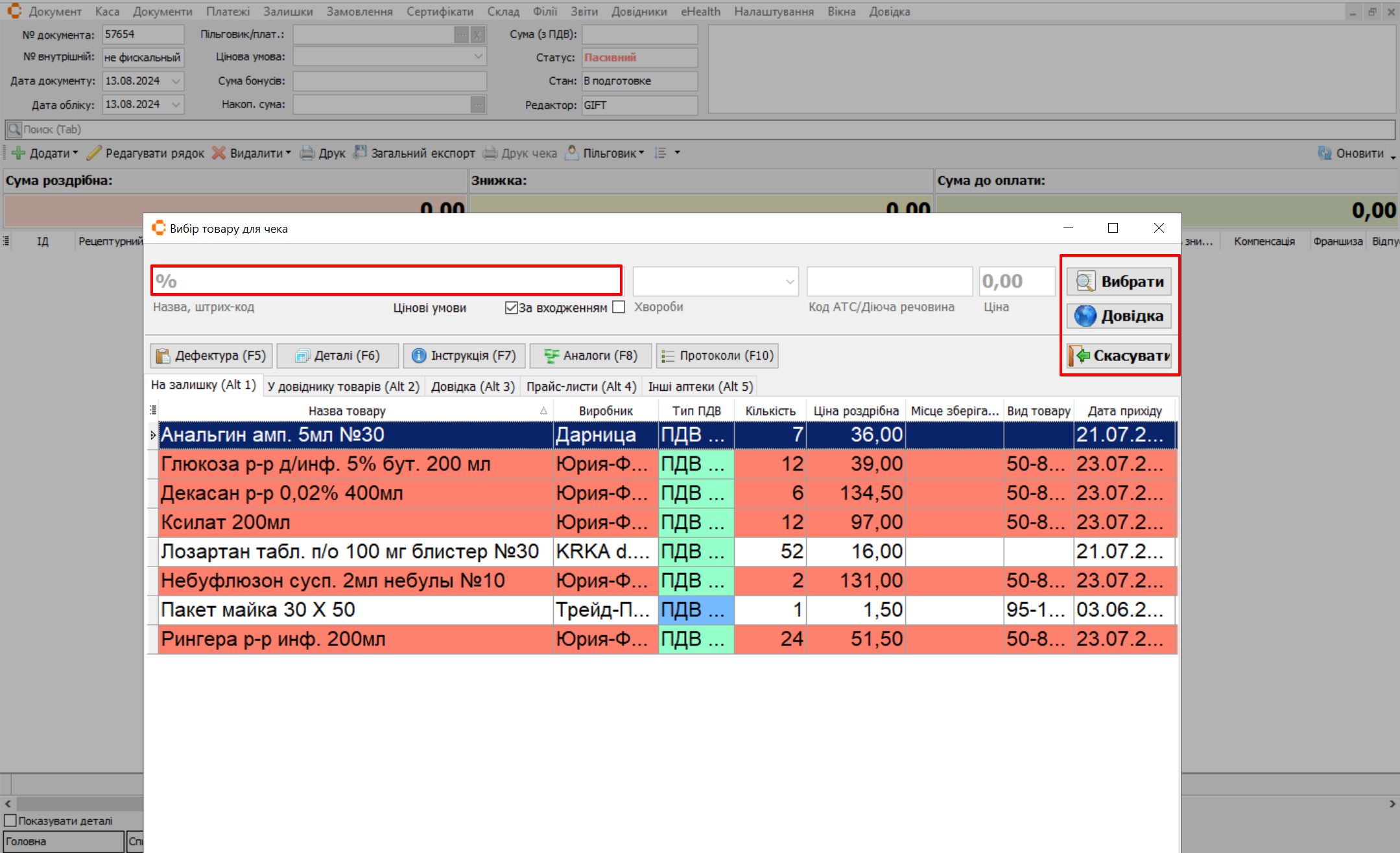Click Скасувати button with green arrow
The image size is (1400, 853).
click(1119, 356)
